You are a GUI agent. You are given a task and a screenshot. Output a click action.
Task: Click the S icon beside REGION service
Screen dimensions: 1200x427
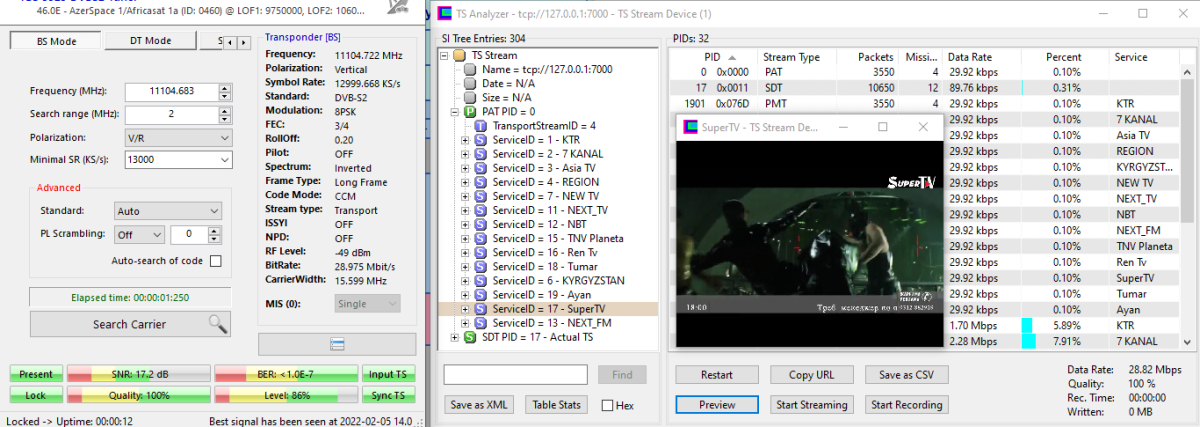pos(481,182)
